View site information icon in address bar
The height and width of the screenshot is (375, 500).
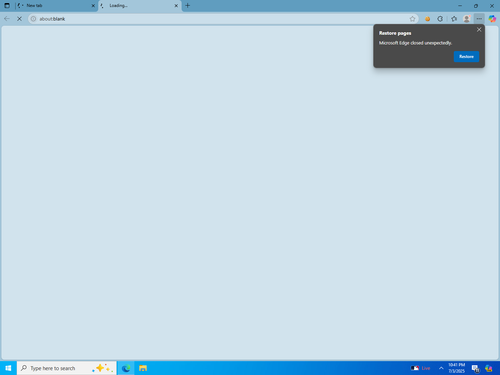(33, 19)
